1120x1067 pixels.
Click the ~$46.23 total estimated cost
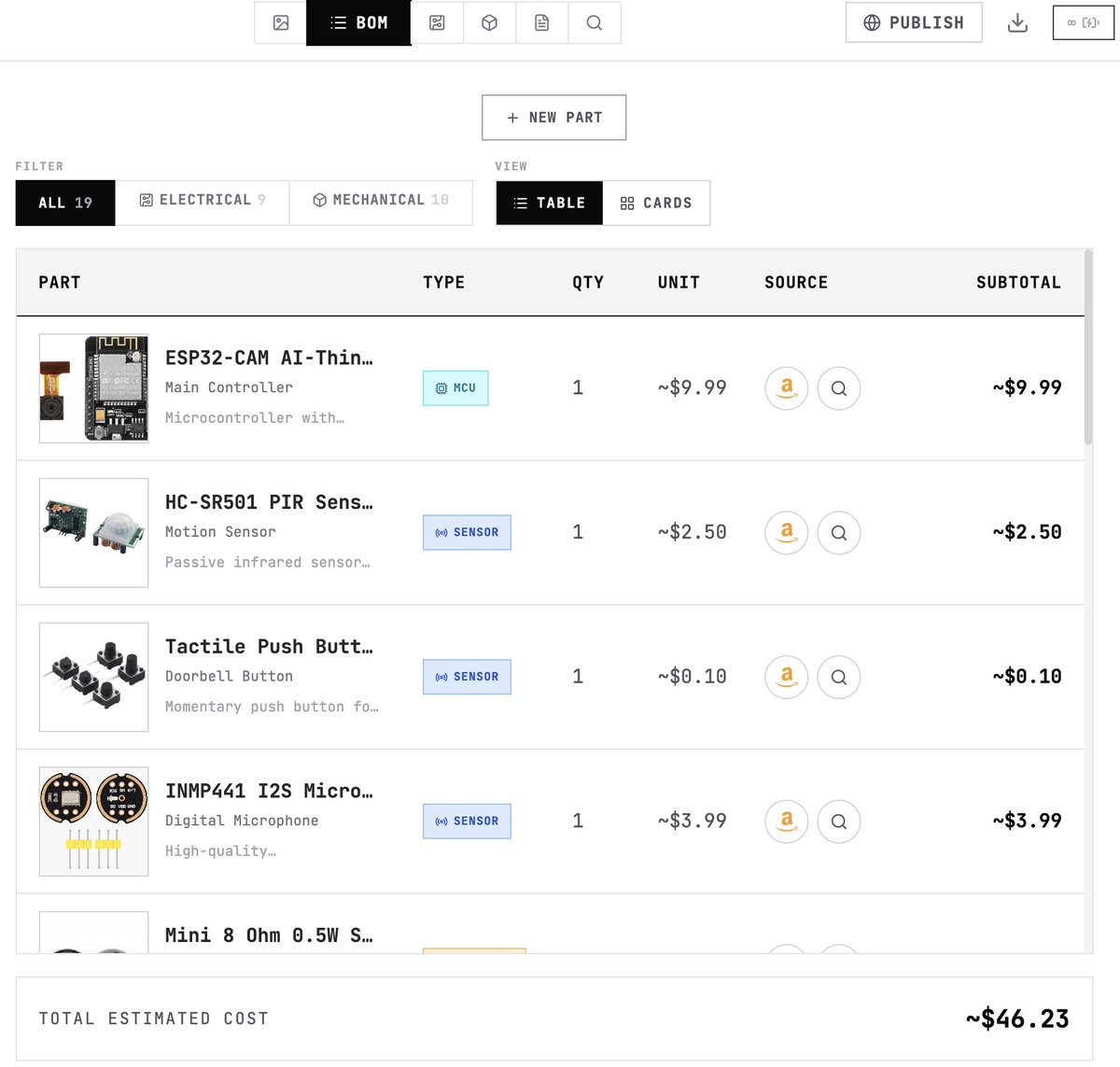coord(1017,1018)
